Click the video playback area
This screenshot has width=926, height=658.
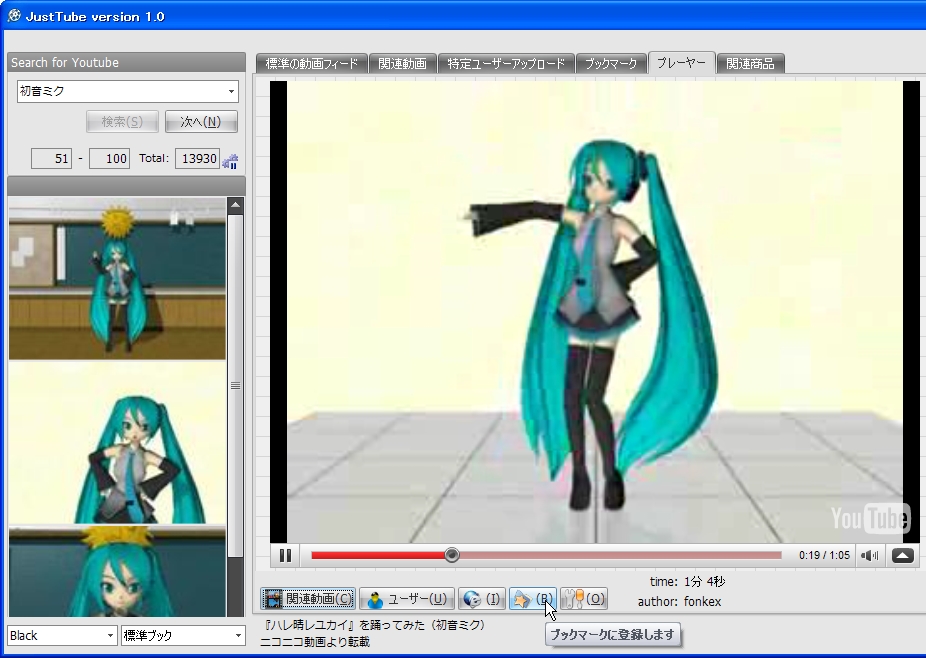595,312
